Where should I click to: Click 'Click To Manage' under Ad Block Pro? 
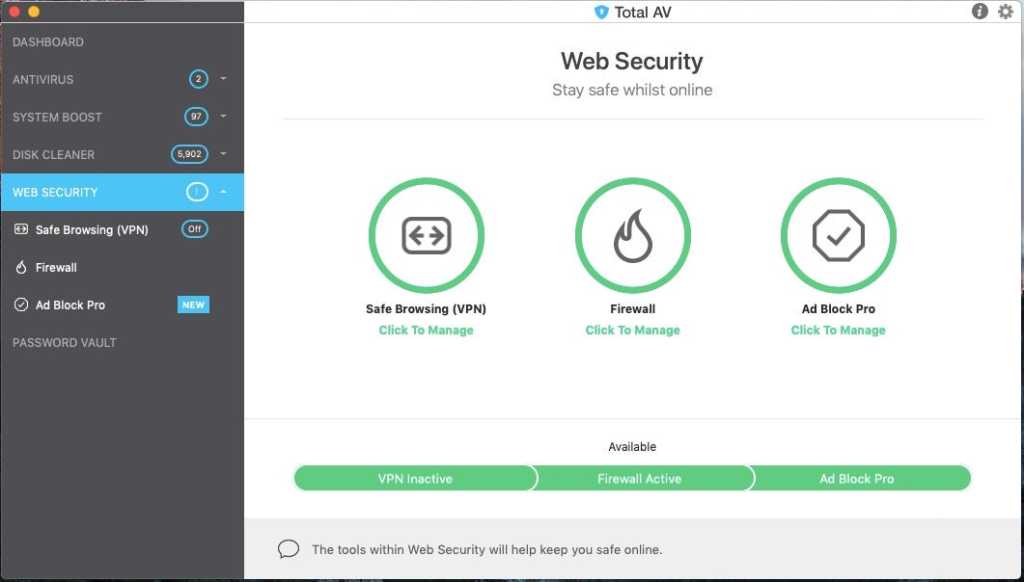pyautogui.click(x=838, y=330)
